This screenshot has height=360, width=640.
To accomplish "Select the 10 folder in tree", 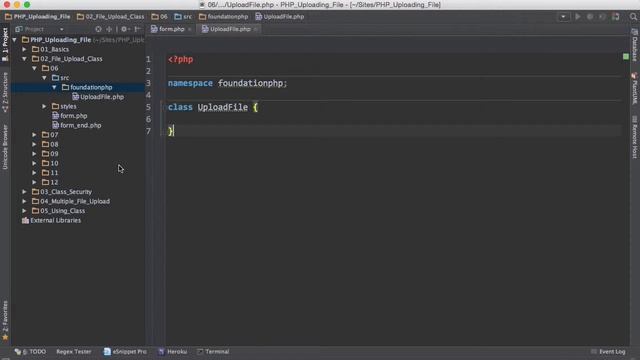I will (50, 163).
